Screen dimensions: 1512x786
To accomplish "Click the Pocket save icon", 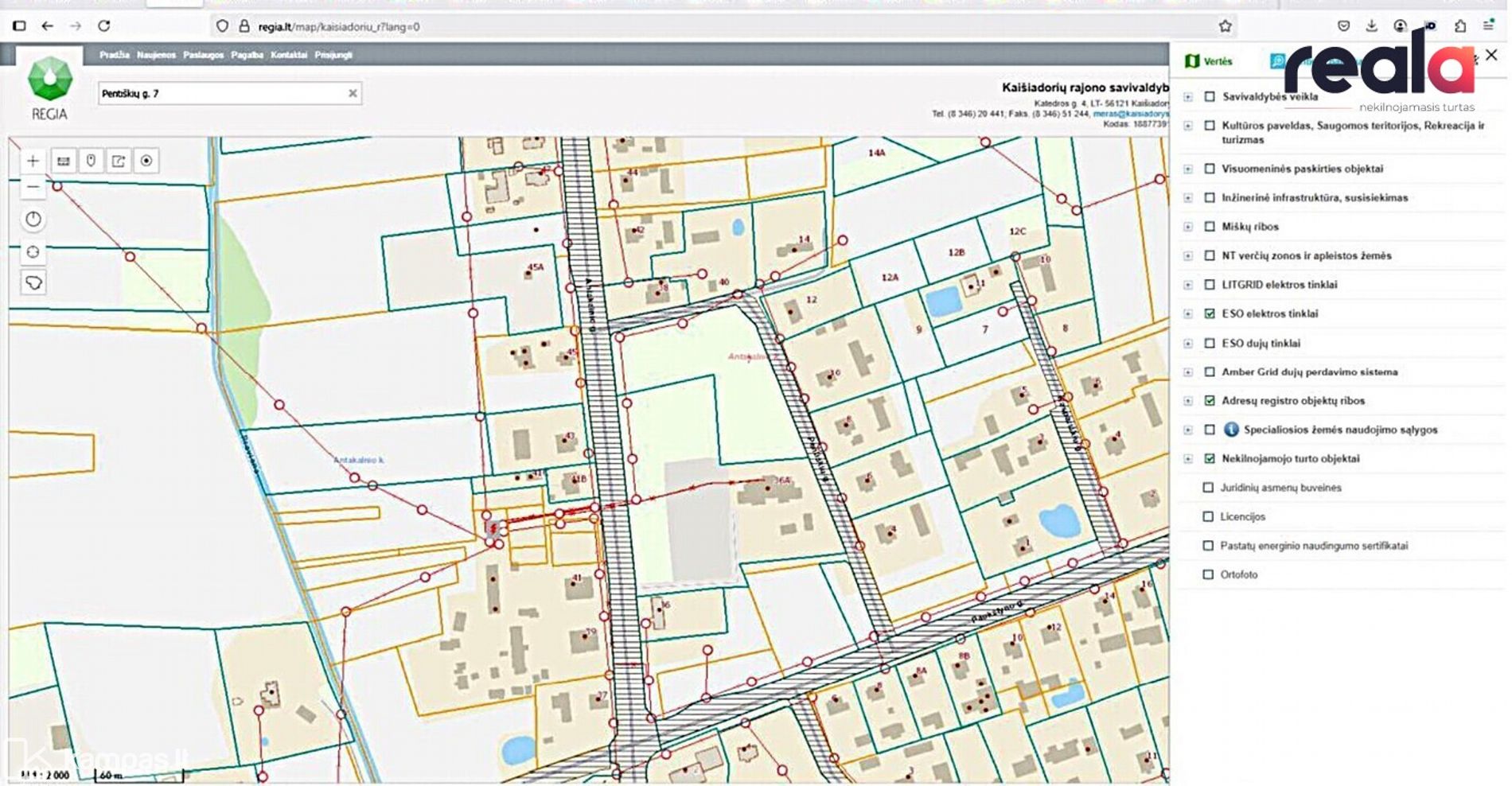I will pyautogui.click(x=1343, y=26).
